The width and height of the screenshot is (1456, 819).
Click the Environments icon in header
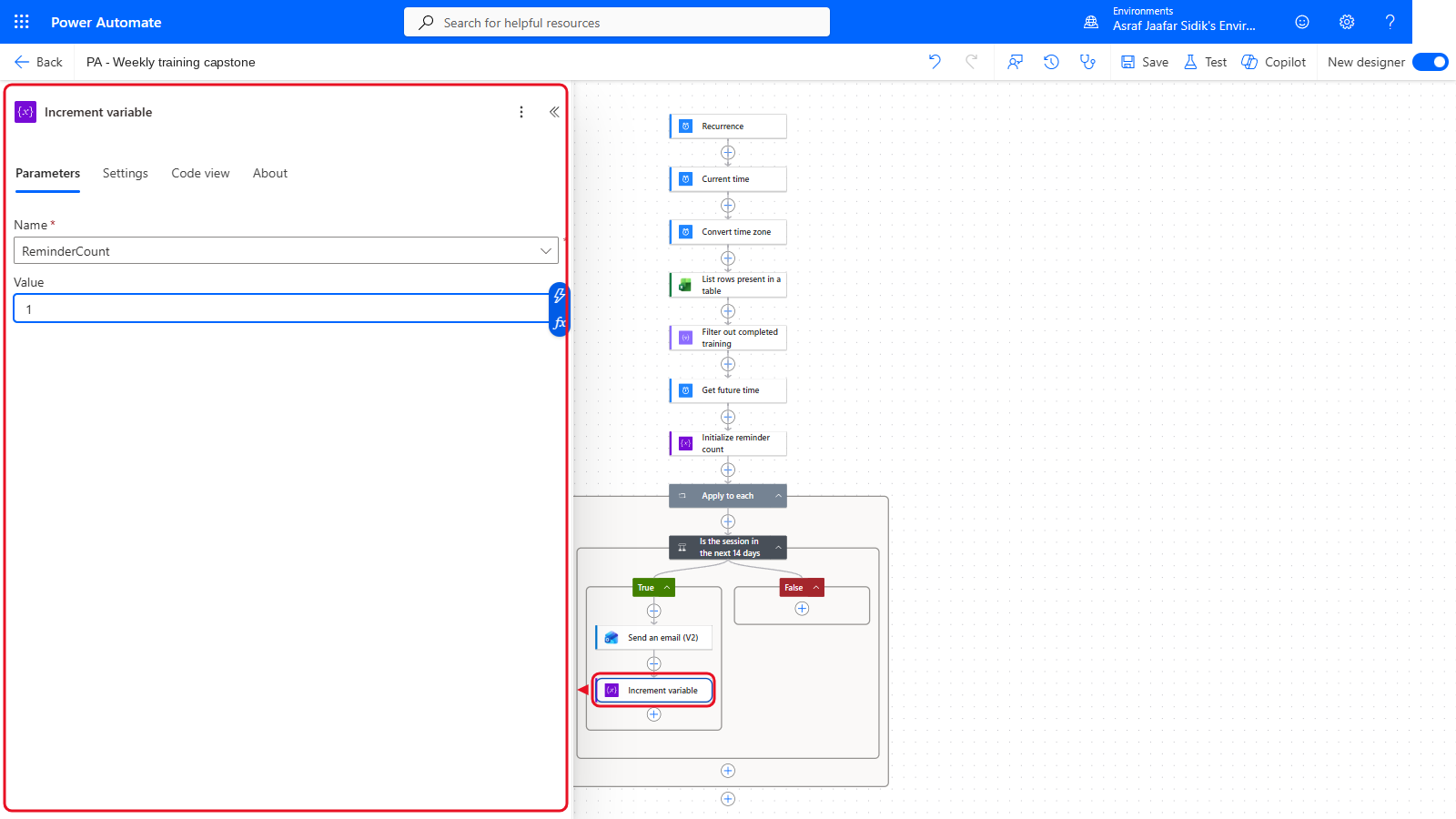click(1091, 22)
